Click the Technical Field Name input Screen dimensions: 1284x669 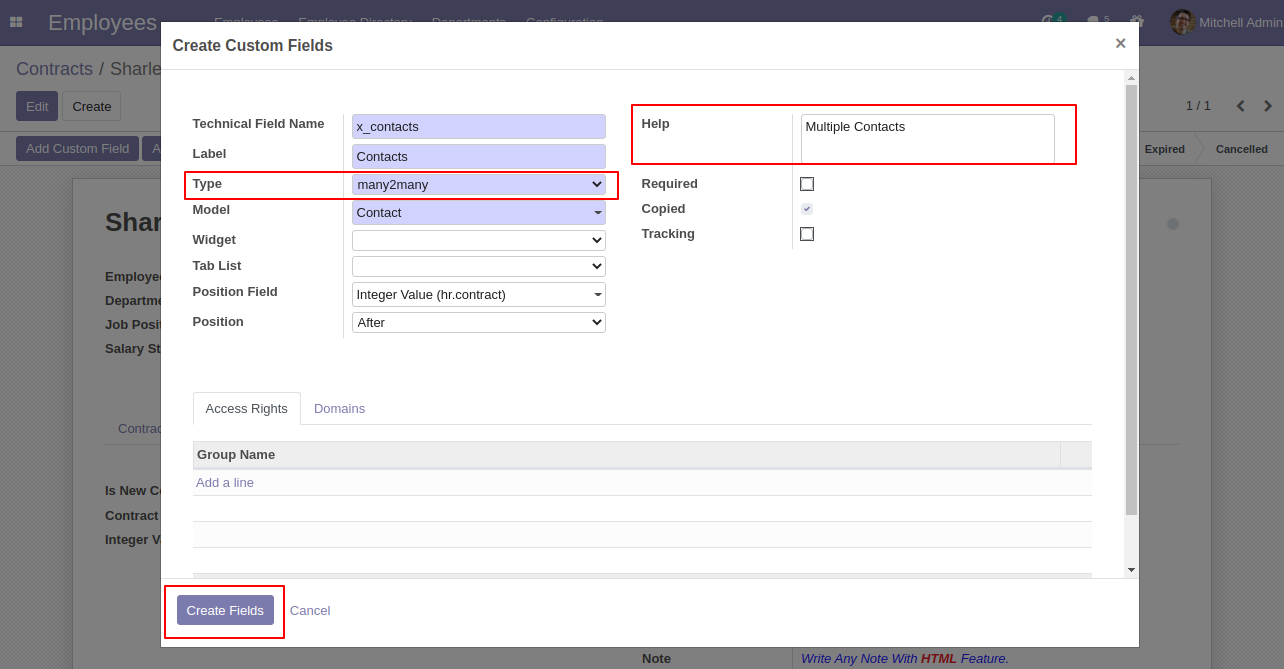point(479,126)
